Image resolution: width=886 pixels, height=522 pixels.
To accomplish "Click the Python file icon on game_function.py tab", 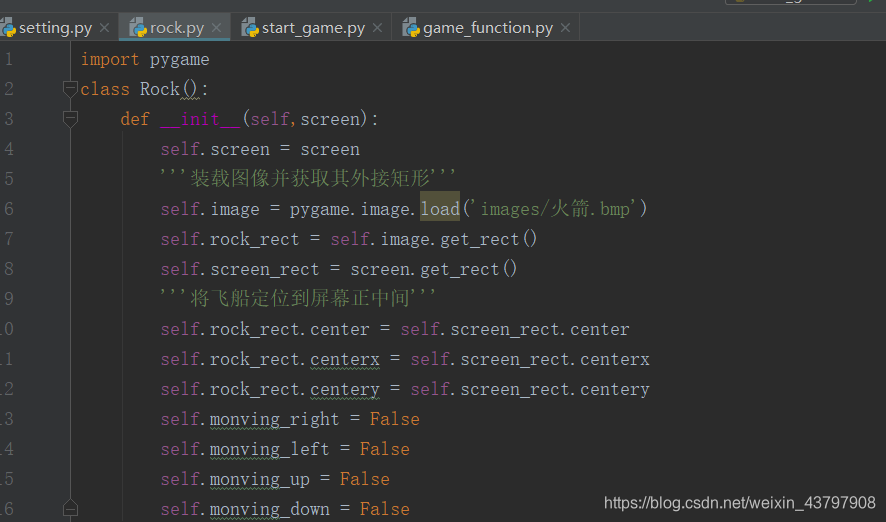I will [x=411, y=27].
